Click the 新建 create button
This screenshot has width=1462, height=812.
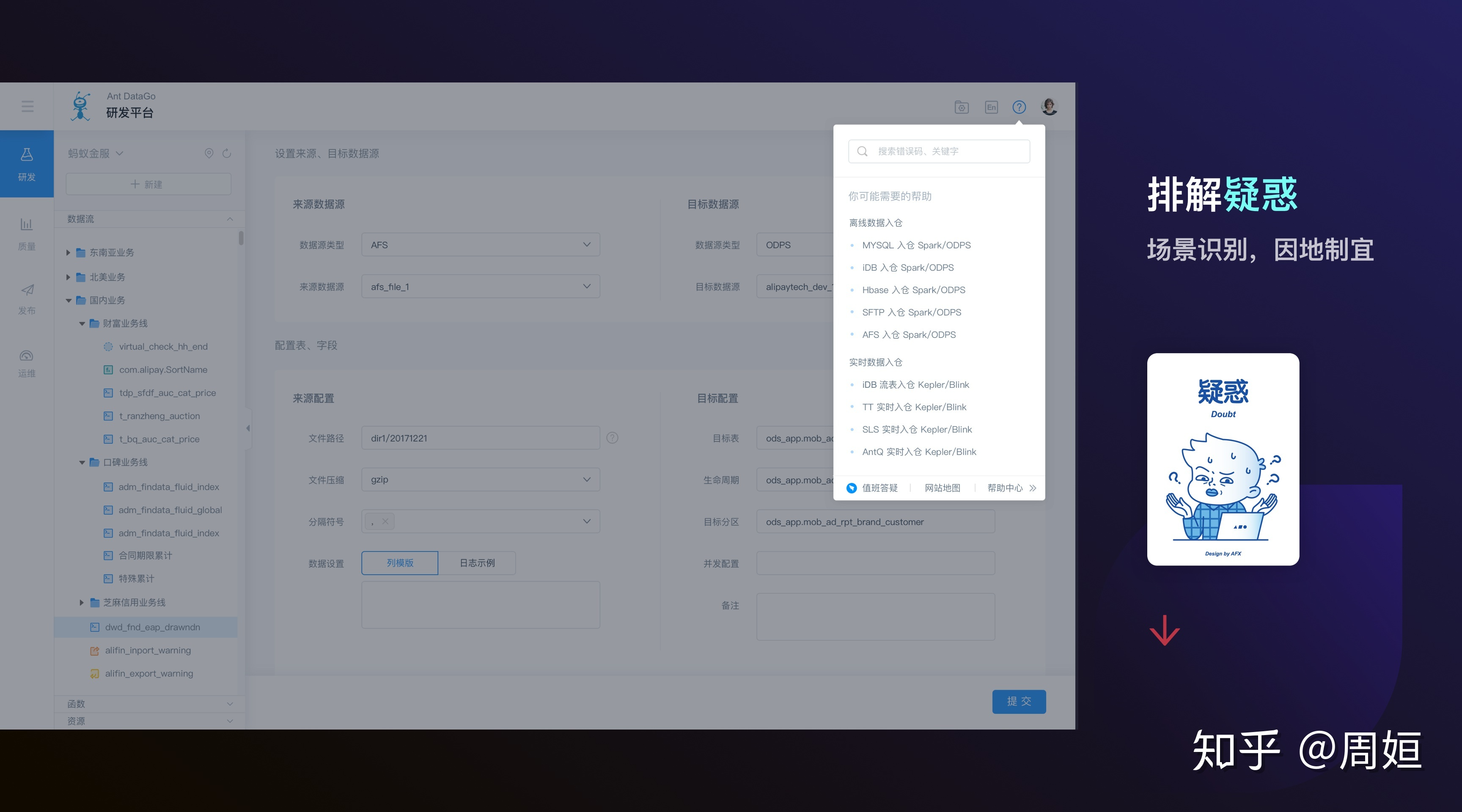tap(148, 184)
